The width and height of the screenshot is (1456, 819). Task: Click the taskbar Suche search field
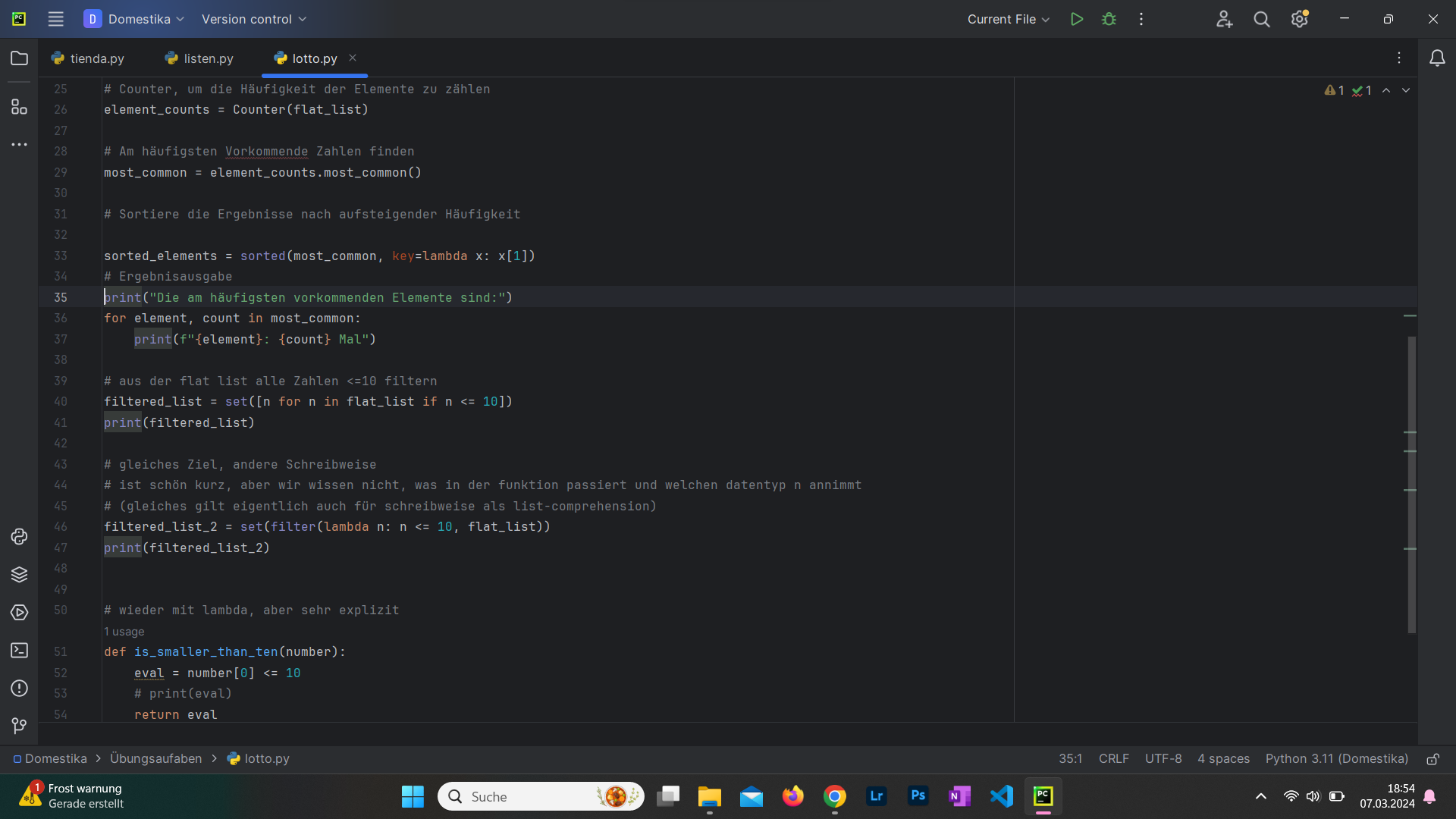541,797
